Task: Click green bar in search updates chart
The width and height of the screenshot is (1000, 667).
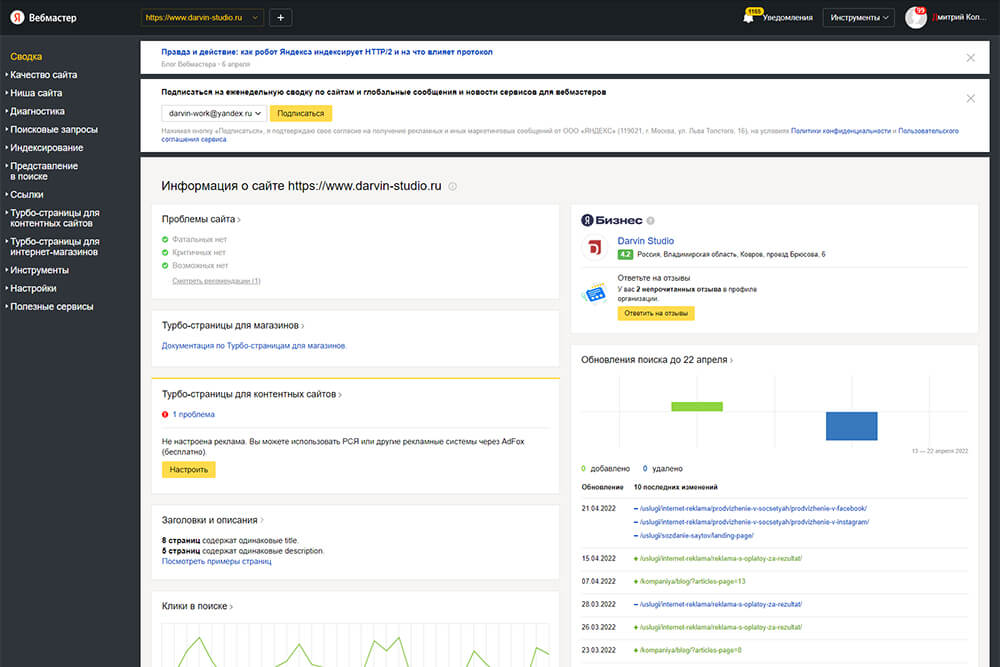Action: click(x=697, y=406)
